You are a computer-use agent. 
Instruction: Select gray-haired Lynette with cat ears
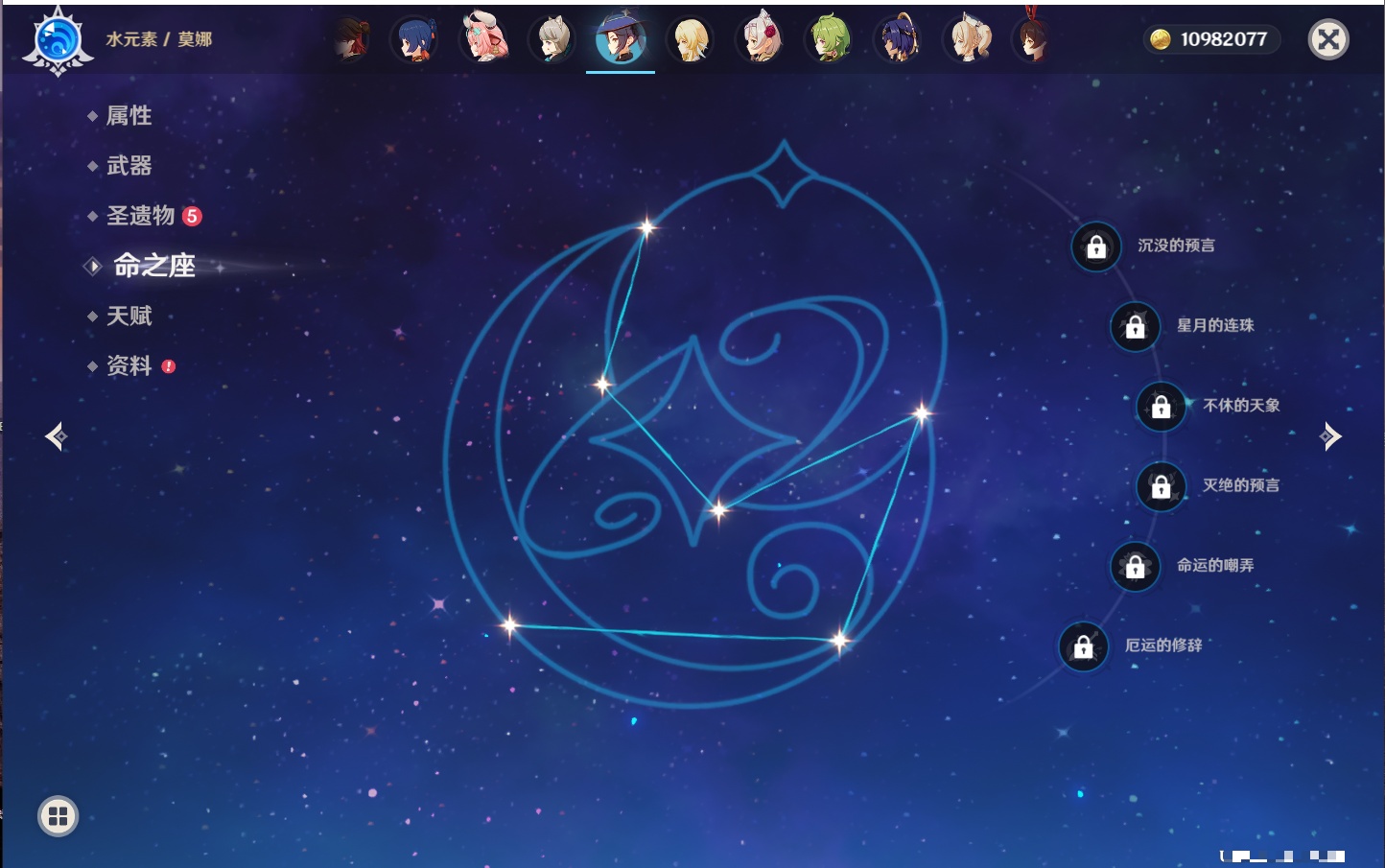tap(552, 39)
